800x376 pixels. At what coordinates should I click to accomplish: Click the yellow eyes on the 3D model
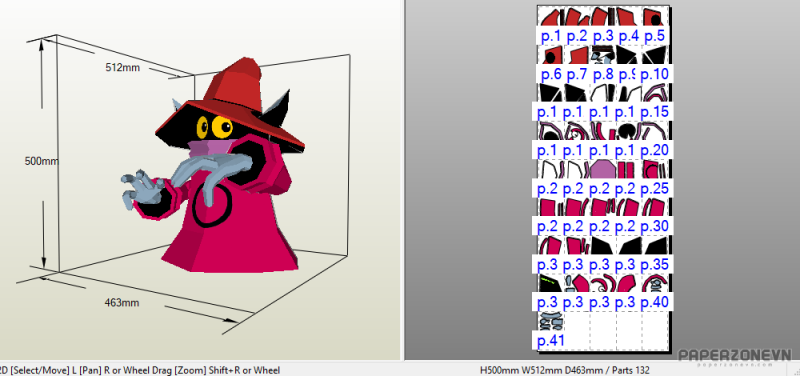click(x=216, y=127)
